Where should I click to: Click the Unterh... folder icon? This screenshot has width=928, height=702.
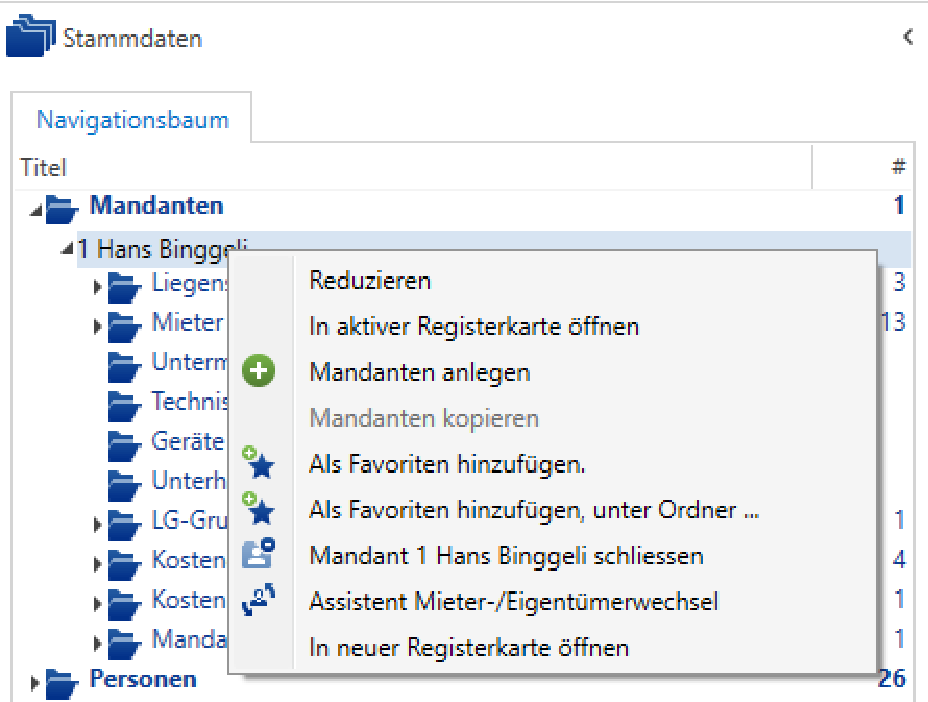[125, 485]
